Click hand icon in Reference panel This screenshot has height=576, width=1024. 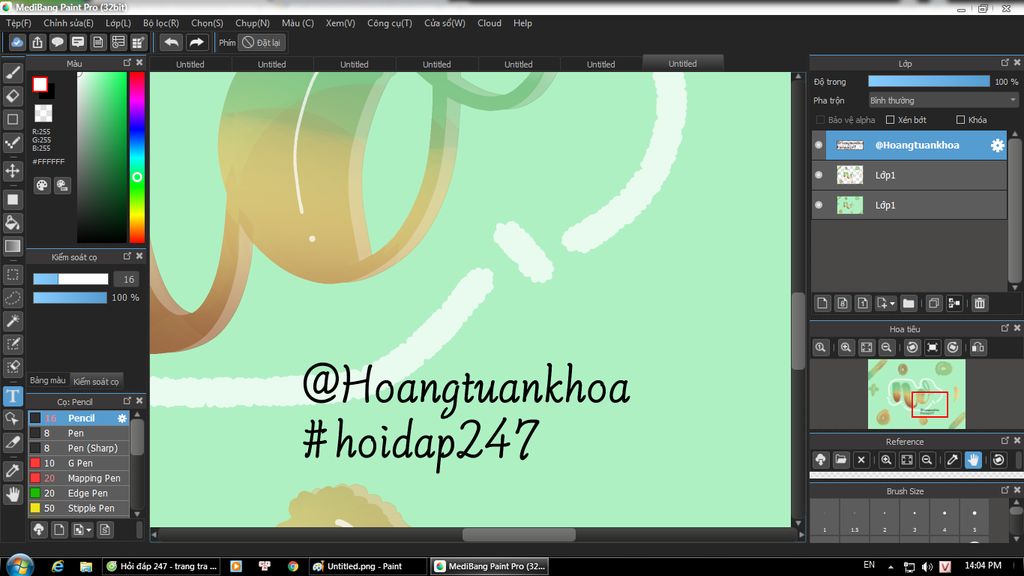click(x=973, y=460)
